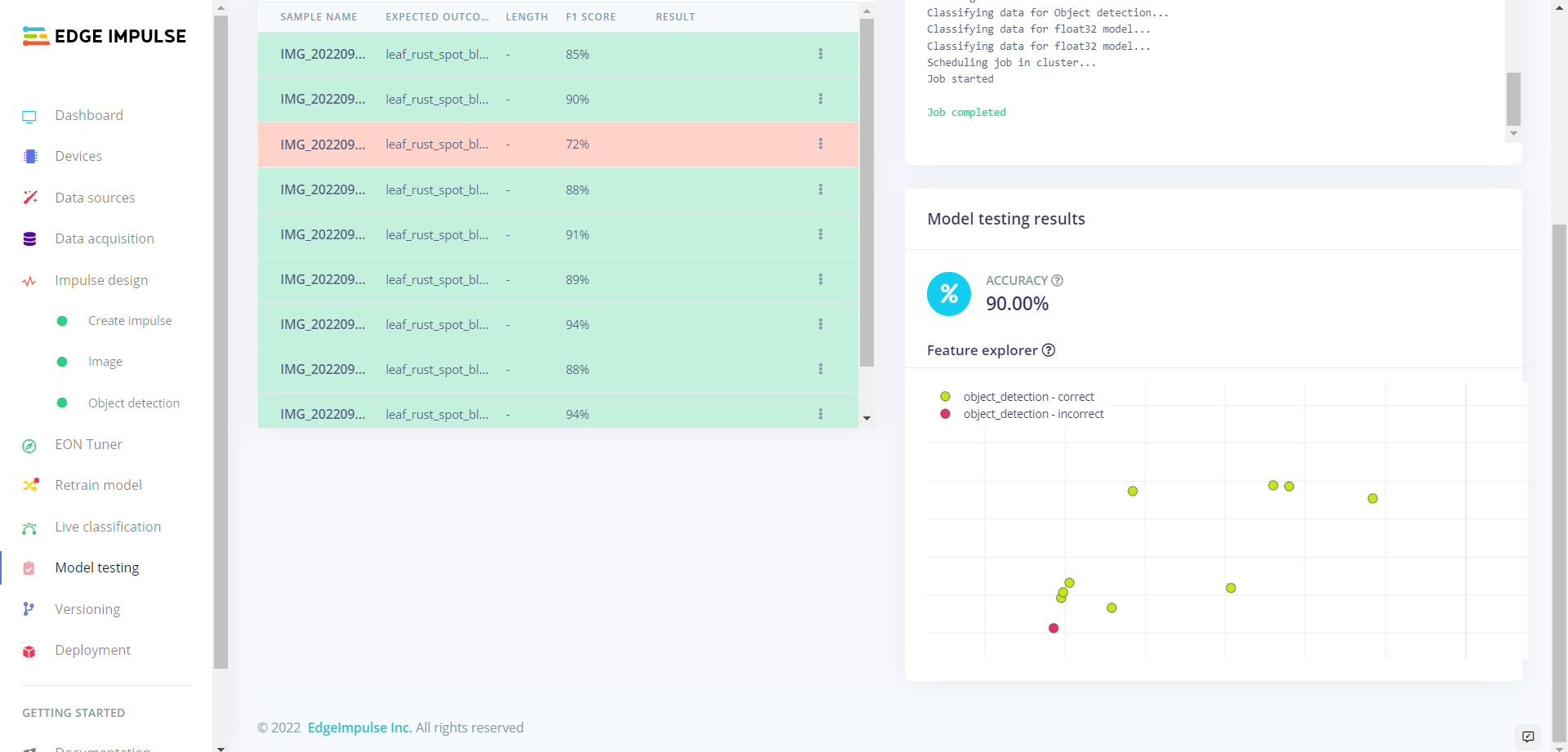The width and height of the screenshot is (1568, 752).
Task: Open the three-dot menu for the 72% row
Action: [820, 145]
